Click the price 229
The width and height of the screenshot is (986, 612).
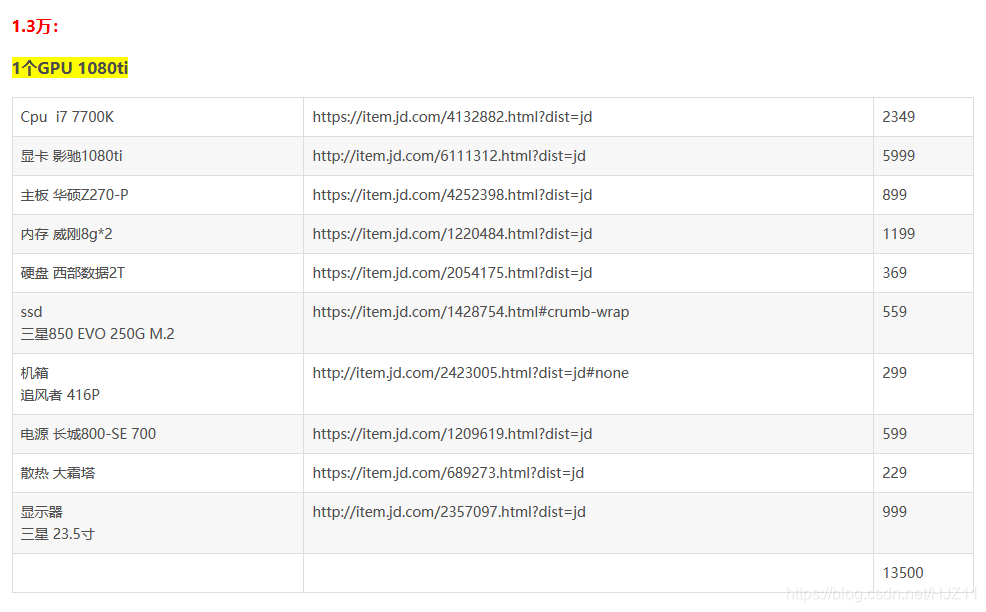(x=894, y=473)
